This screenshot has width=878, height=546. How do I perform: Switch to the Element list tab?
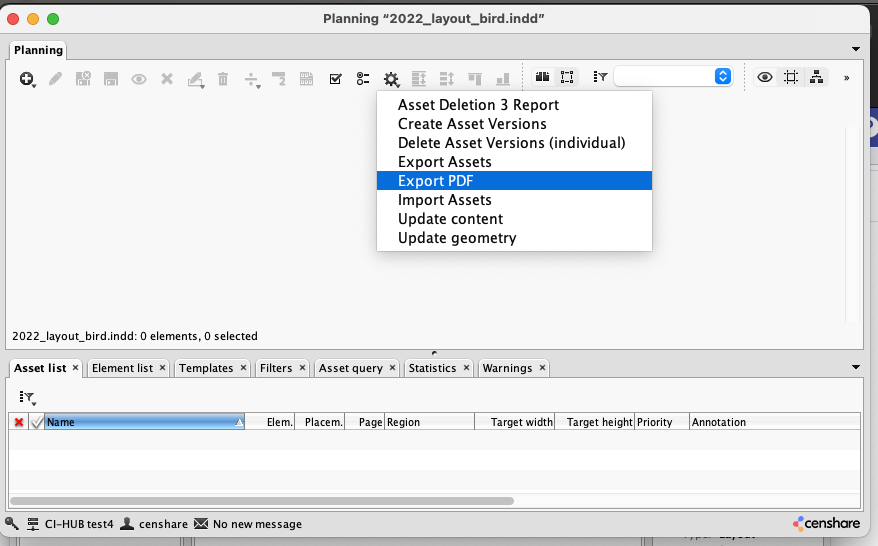[122, 368]
